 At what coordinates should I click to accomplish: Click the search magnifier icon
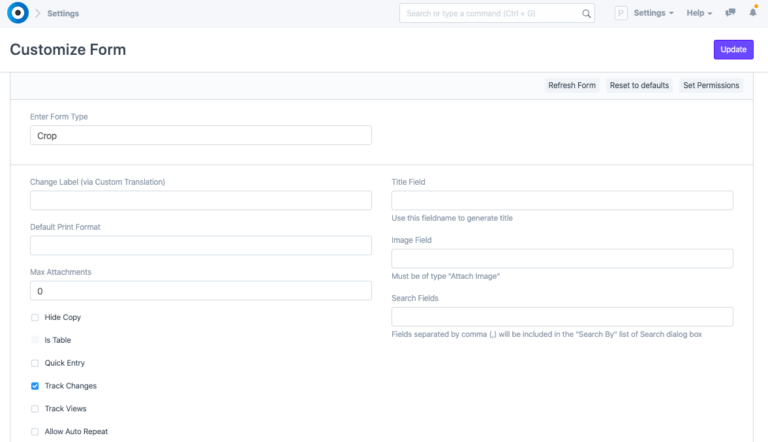584,14
